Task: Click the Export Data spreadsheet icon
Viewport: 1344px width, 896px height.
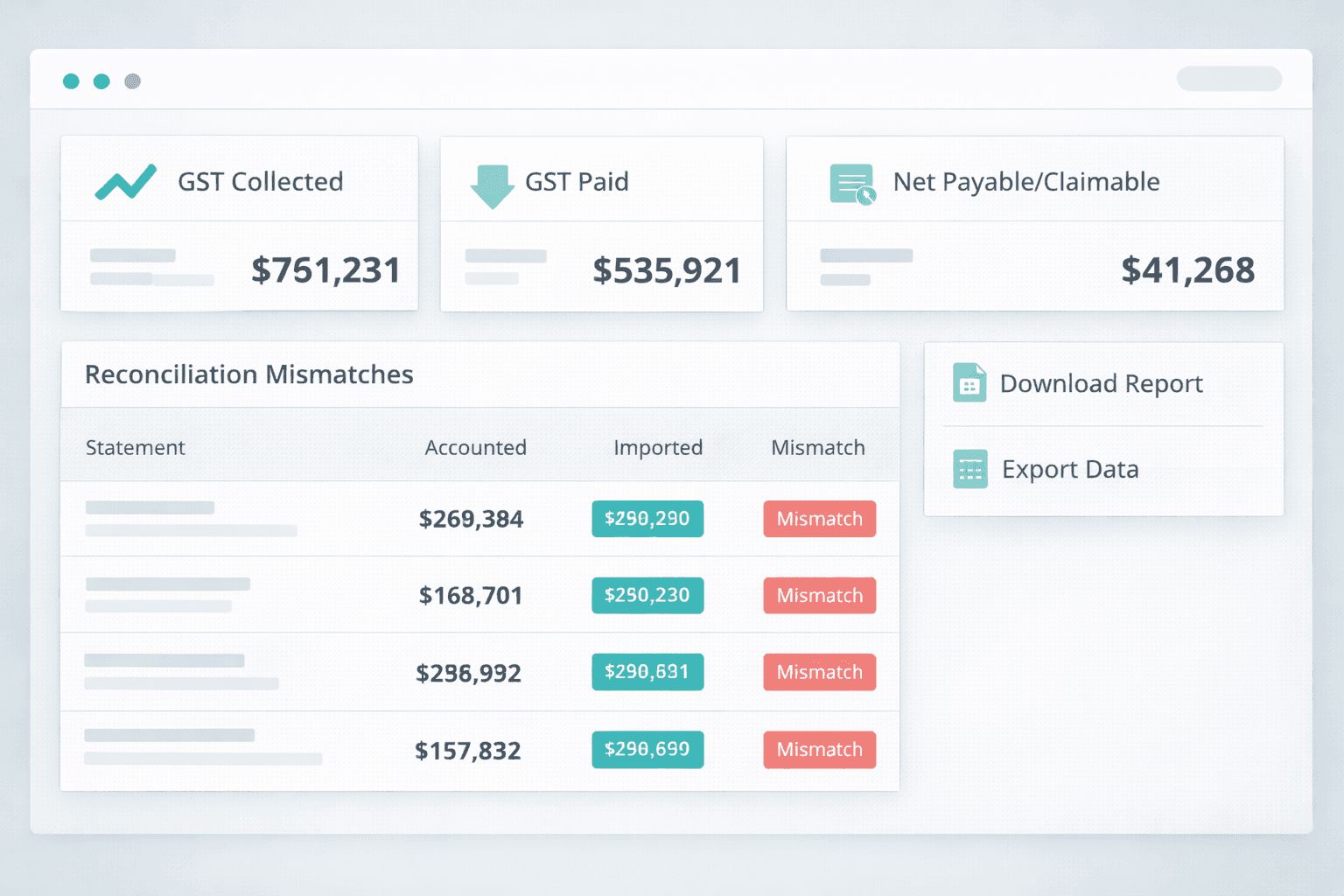Action: pyautogui.click(x=969, y=469)
